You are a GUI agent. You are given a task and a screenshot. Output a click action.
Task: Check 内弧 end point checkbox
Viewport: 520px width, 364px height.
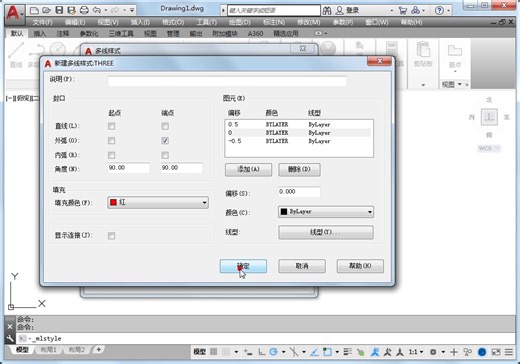point(165,155)
